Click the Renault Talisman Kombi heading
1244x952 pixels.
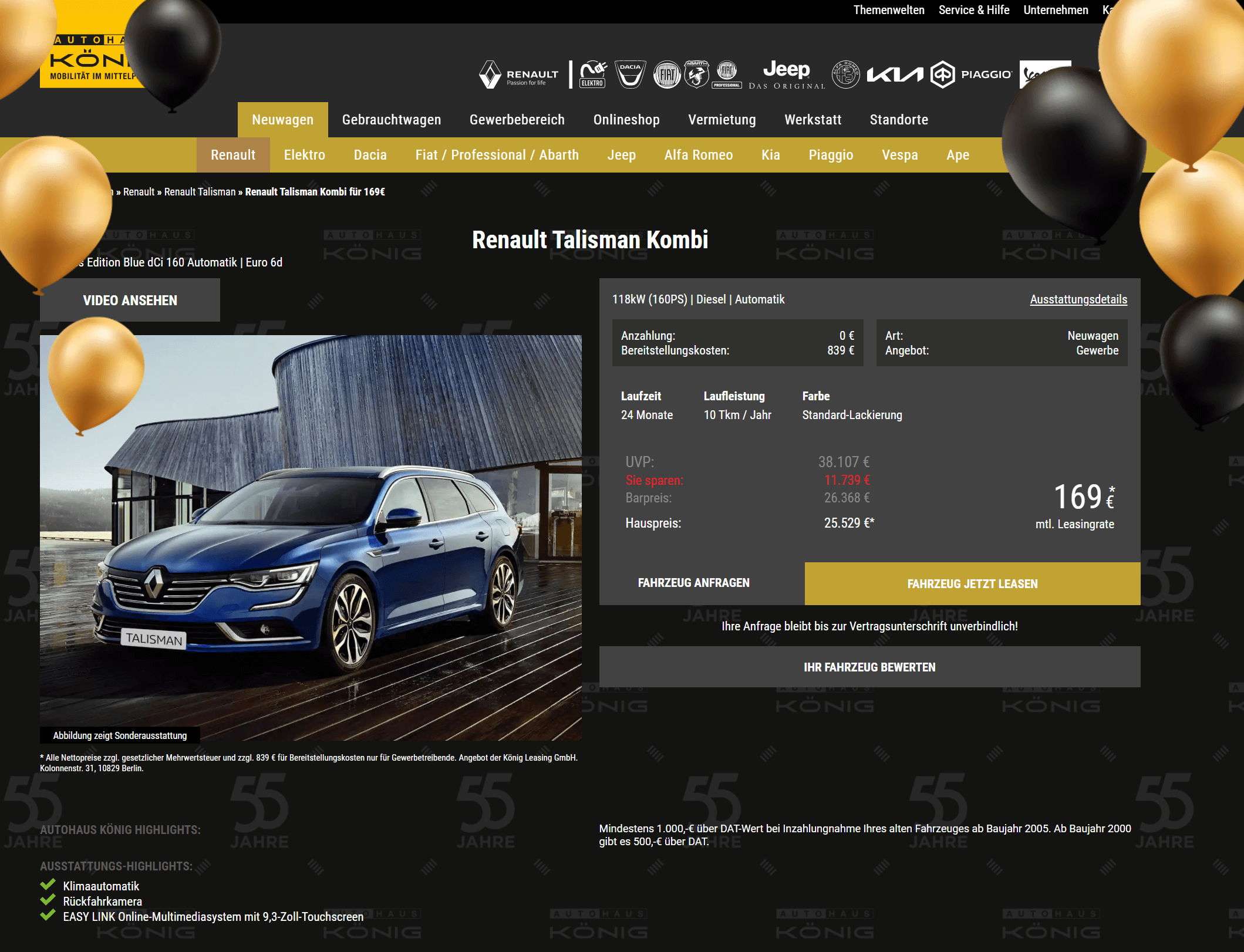(590, 239)
